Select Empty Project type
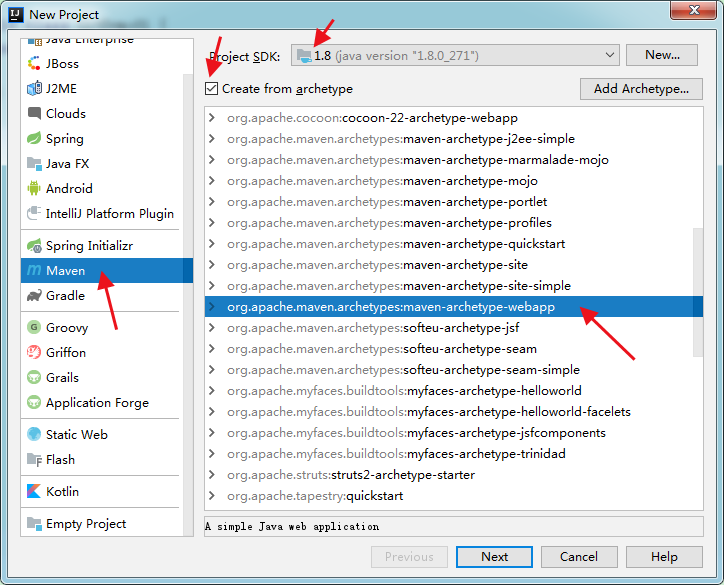This screenshot has height=585, width=724. click(102, 523)
